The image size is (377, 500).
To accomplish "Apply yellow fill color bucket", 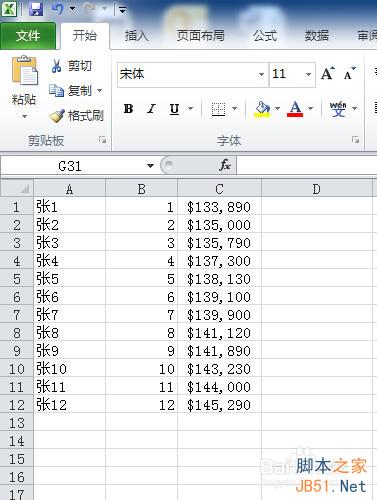I will pos(262,109).
